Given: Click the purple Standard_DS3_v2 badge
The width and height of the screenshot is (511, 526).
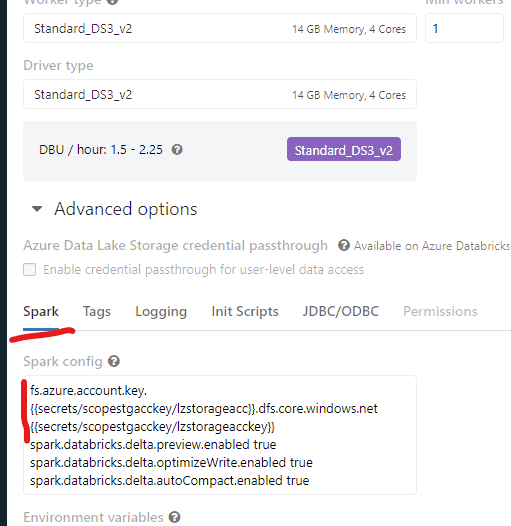Looking at the screenshot, I should click(344, 149).
